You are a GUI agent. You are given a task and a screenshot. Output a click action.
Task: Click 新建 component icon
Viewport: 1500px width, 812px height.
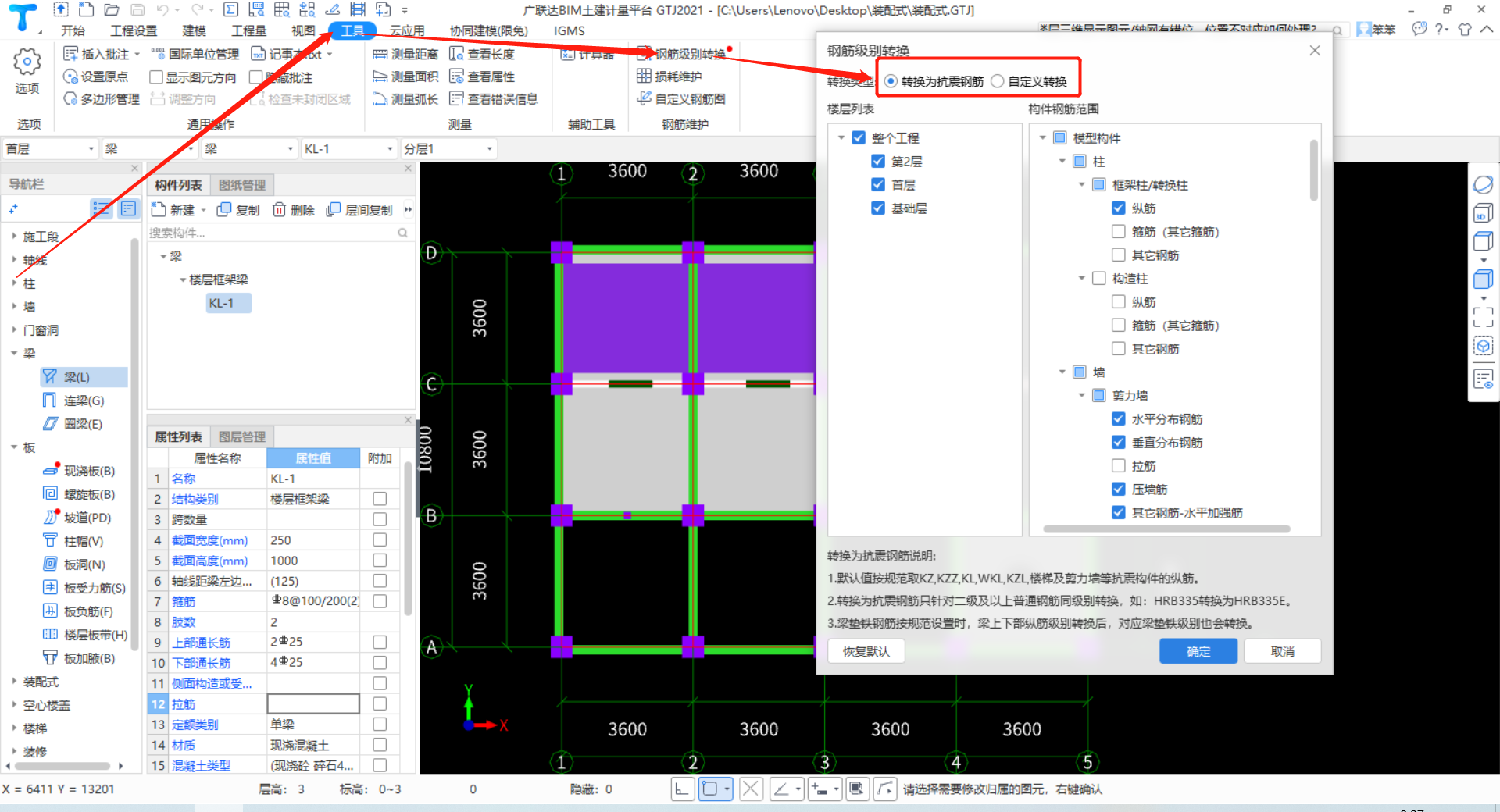[159, 210]
